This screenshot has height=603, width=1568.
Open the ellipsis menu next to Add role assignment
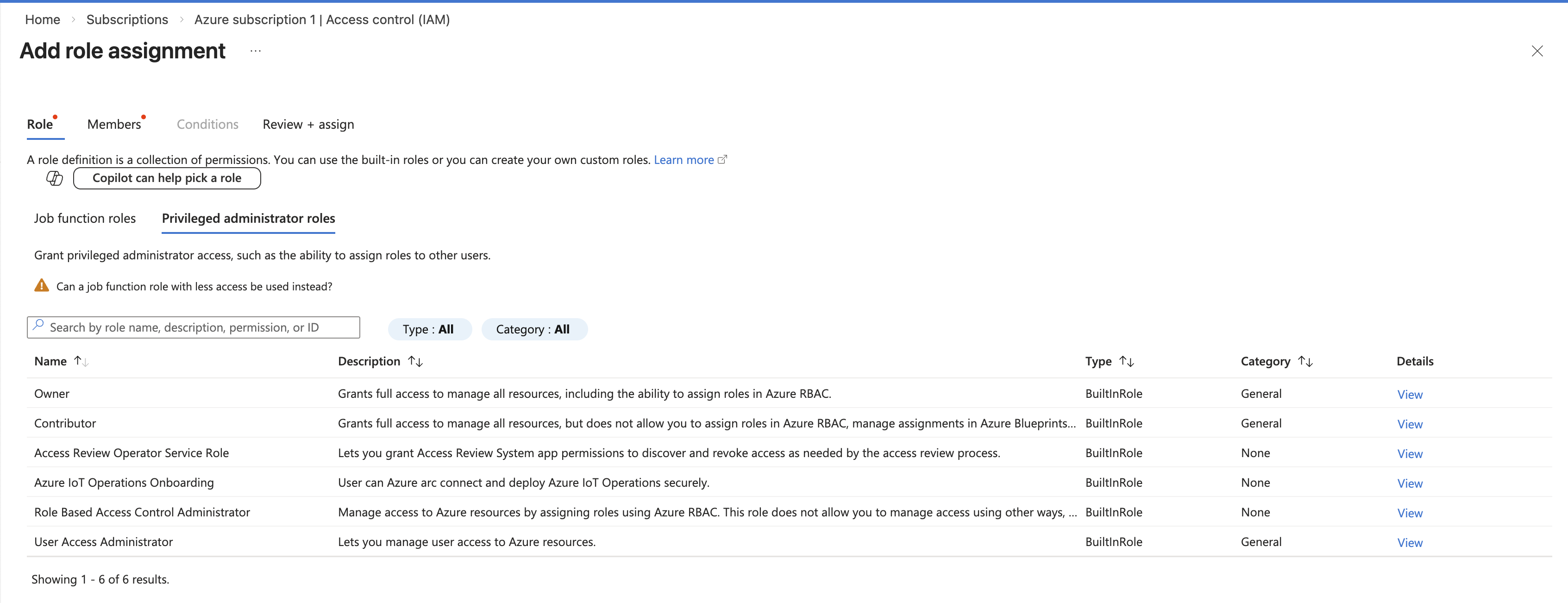coord(255,51)
